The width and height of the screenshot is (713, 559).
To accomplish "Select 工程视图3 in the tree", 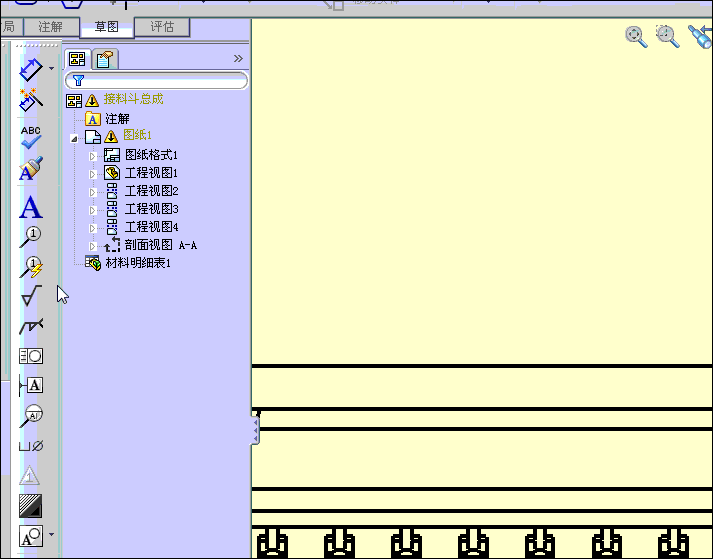I will coord(151,209).
